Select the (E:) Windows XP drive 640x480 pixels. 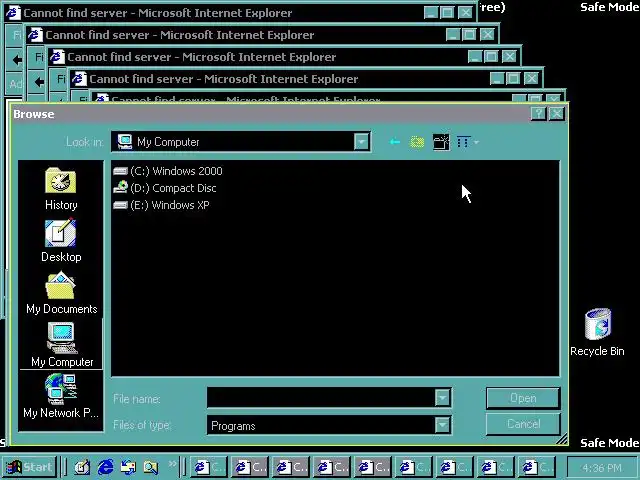pos(161,205)
